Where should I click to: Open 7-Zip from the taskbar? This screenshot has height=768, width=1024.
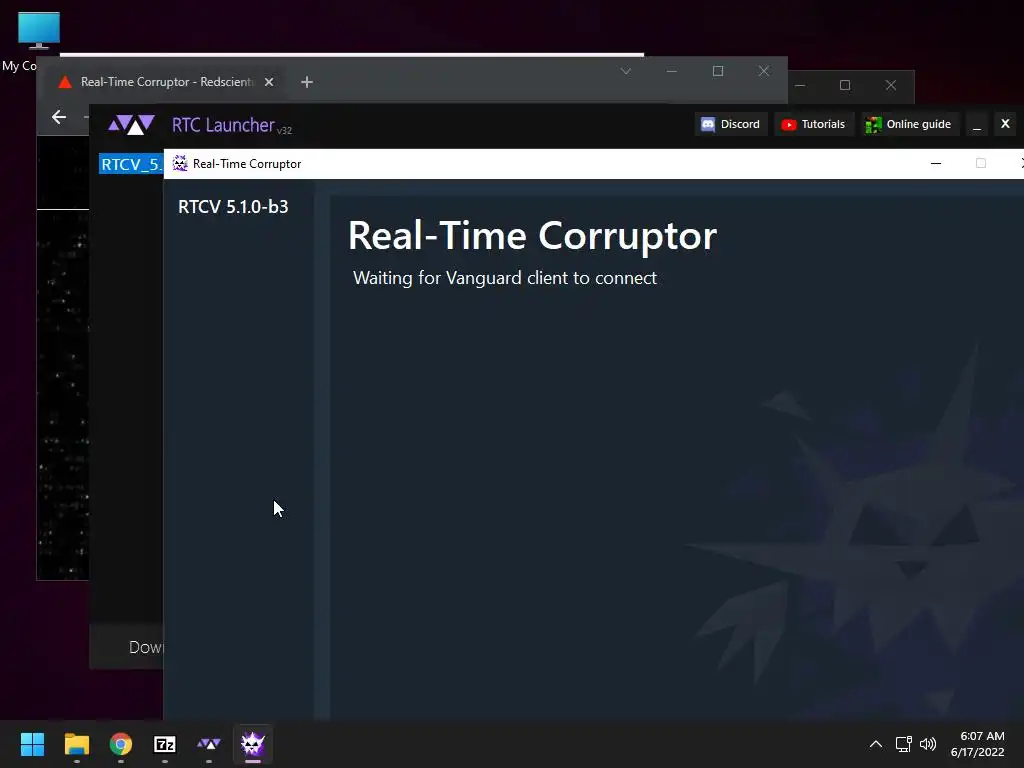tap(165, 744)
